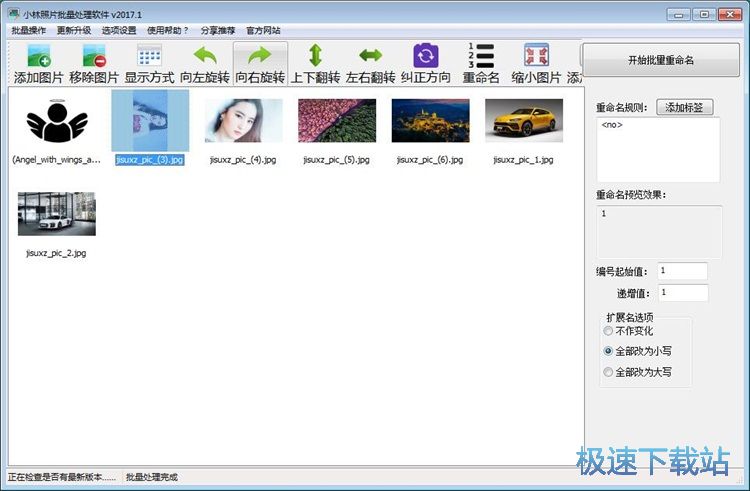Screen dimensions: 750x491
Task: Flip vertically using 上下翻转 icon
Action: (315, 56)
